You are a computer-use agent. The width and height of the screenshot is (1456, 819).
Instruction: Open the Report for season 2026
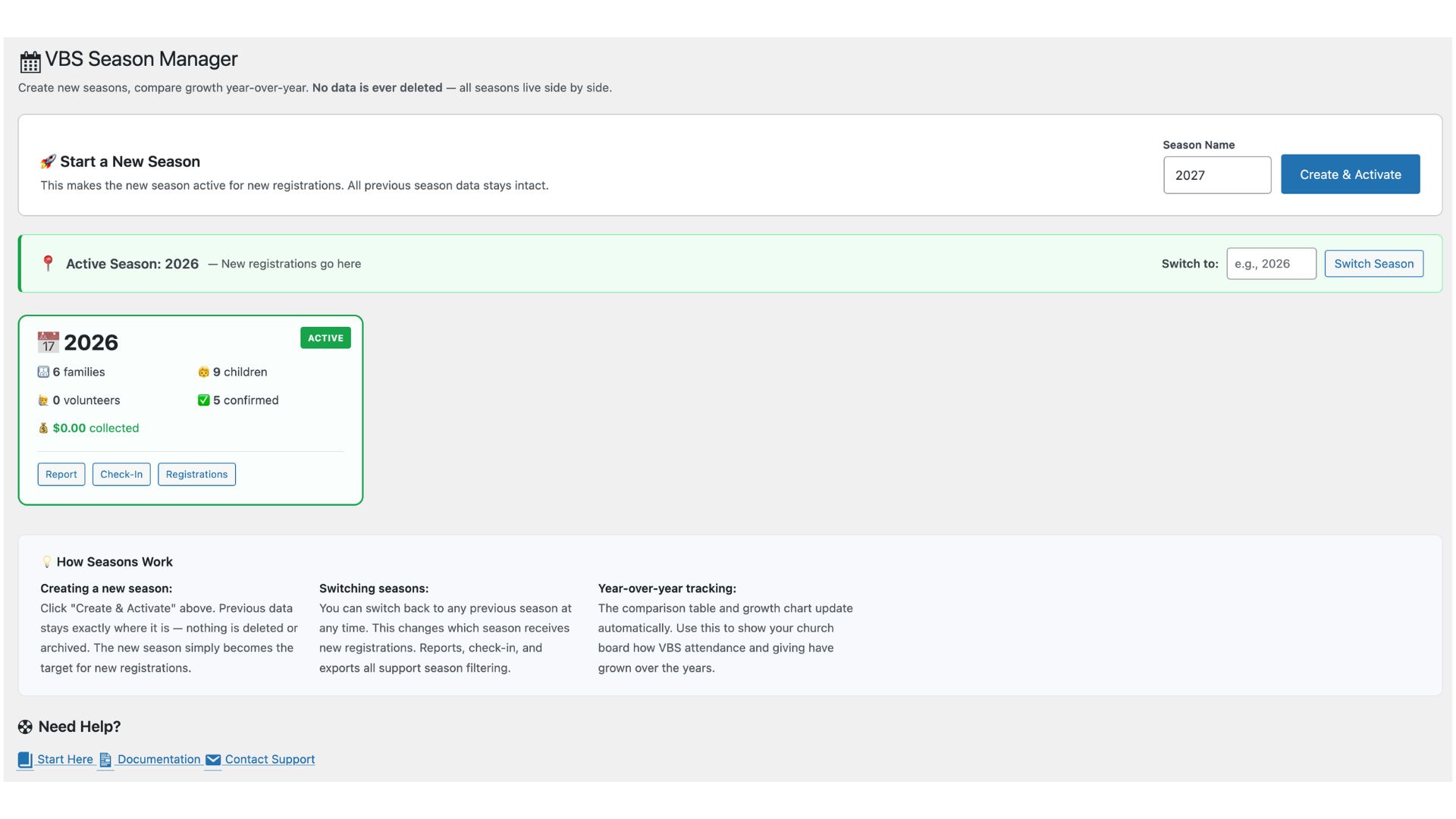(x=61, y=474)
